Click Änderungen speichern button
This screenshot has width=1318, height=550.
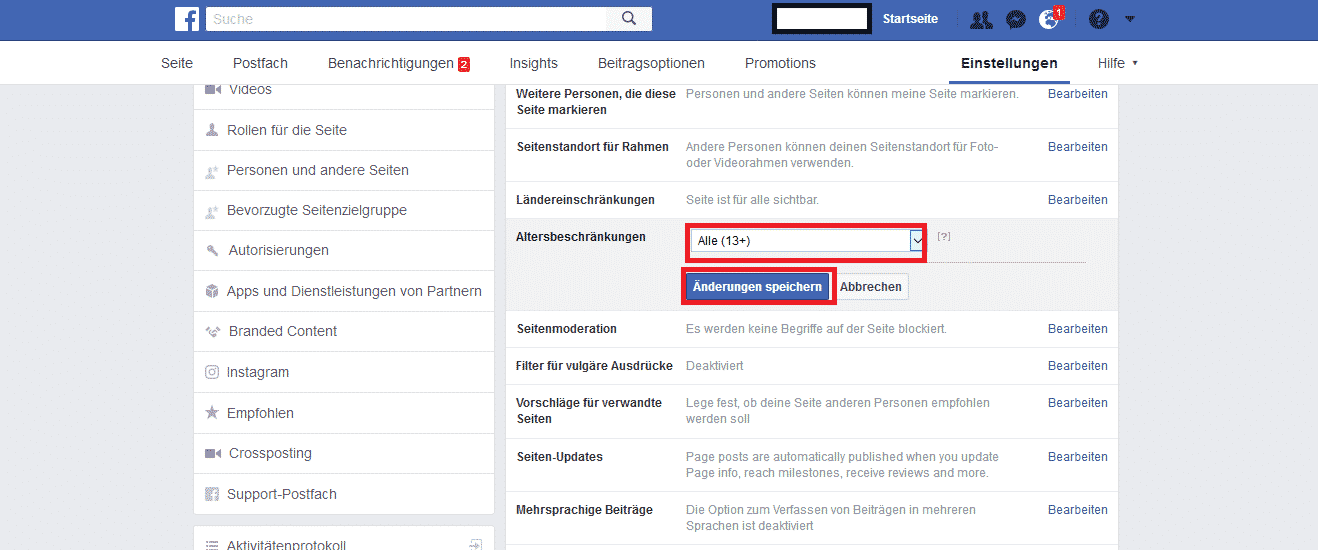coord(758,287)
